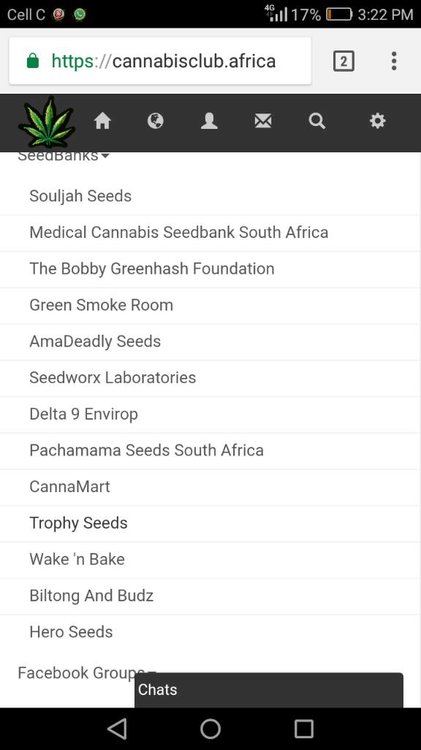This screenshot has height=750, width=421.
Task: Expand the Chats bar
Action: [269, 690]
